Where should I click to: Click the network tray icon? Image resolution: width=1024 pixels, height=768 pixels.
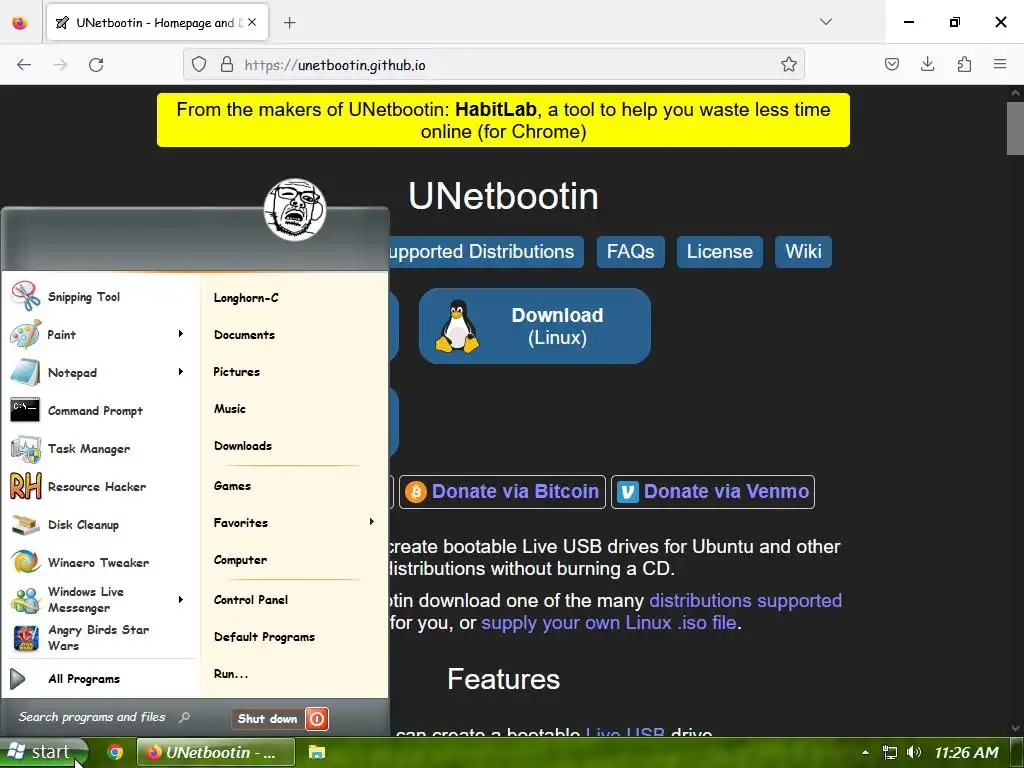889,752
